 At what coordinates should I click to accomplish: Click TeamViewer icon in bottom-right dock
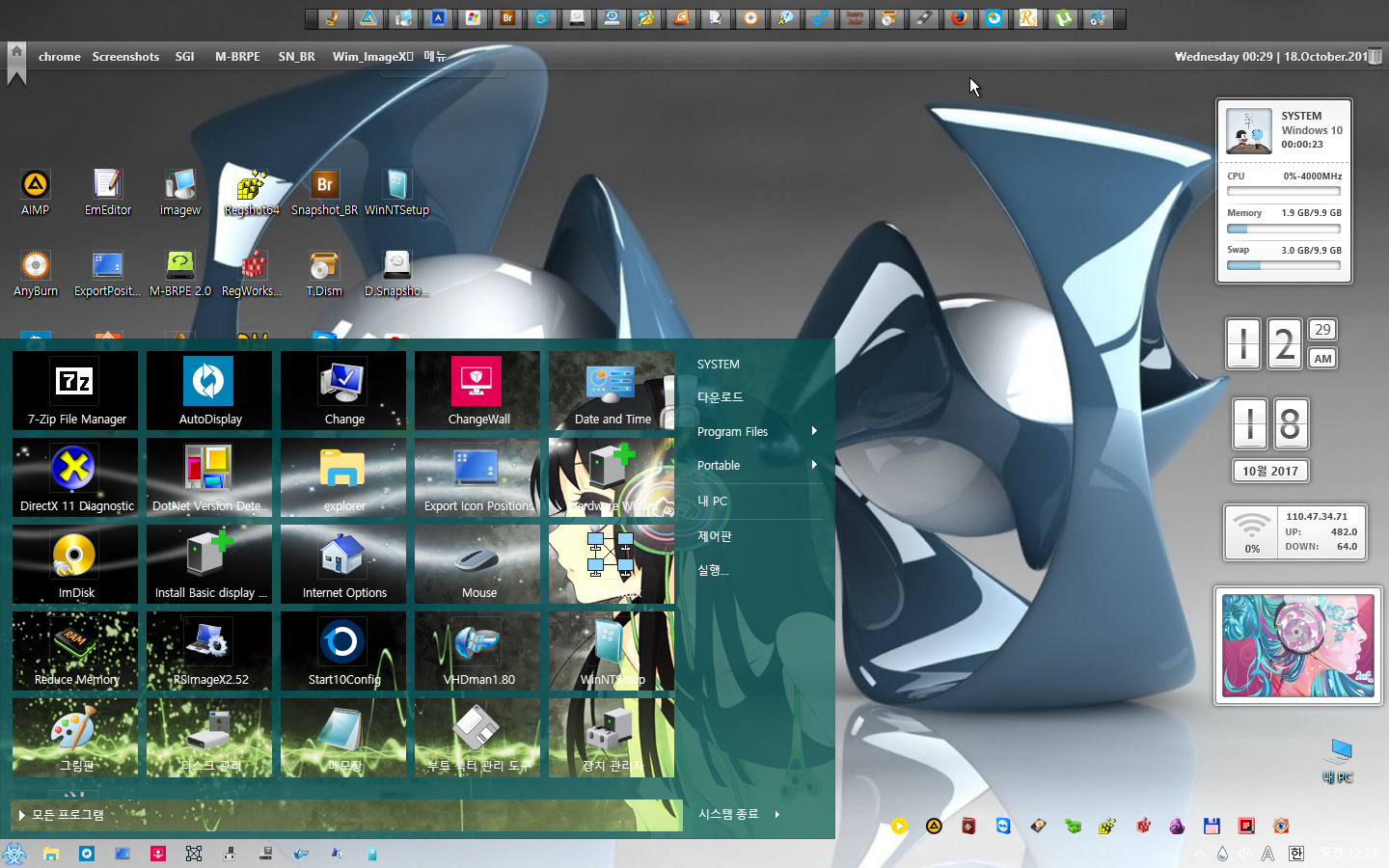(x=1003, y=826)
